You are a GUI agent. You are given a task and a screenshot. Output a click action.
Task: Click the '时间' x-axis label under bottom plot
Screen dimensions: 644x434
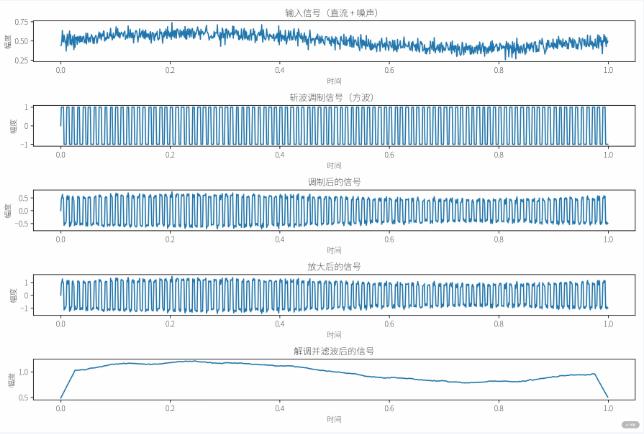pyautogui.click(x=334, y=420)
